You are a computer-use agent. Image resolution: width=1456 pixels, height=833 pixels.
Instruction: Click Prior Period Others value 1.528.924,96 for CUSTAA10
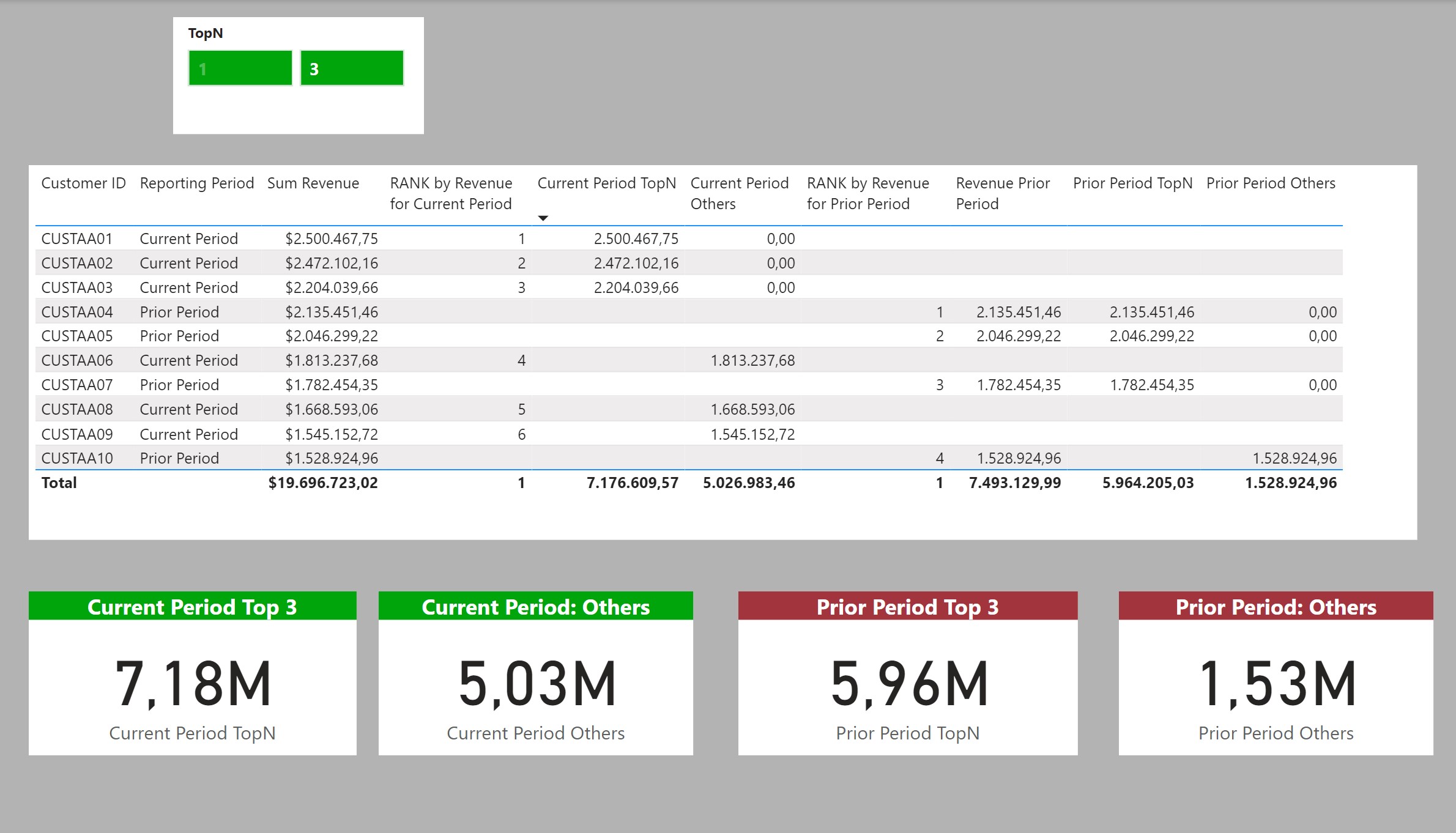[1294, 458]
